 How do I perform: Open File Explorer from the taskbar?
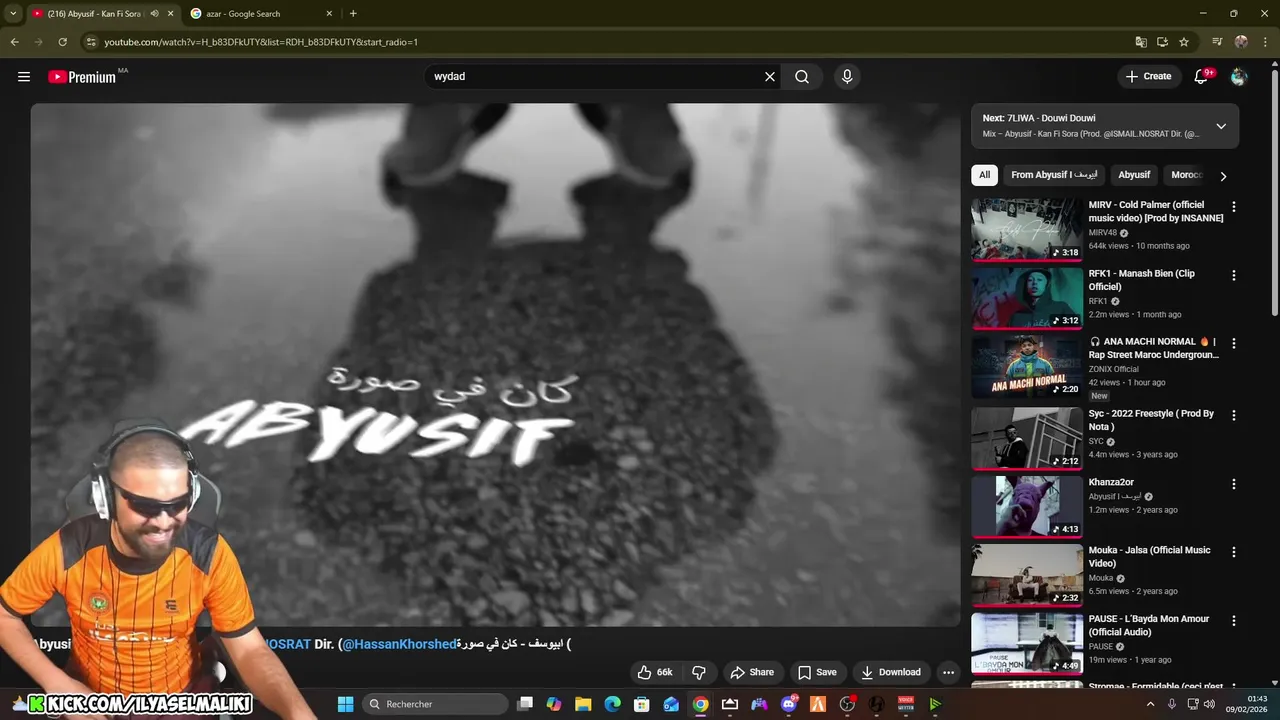(583, 704)
